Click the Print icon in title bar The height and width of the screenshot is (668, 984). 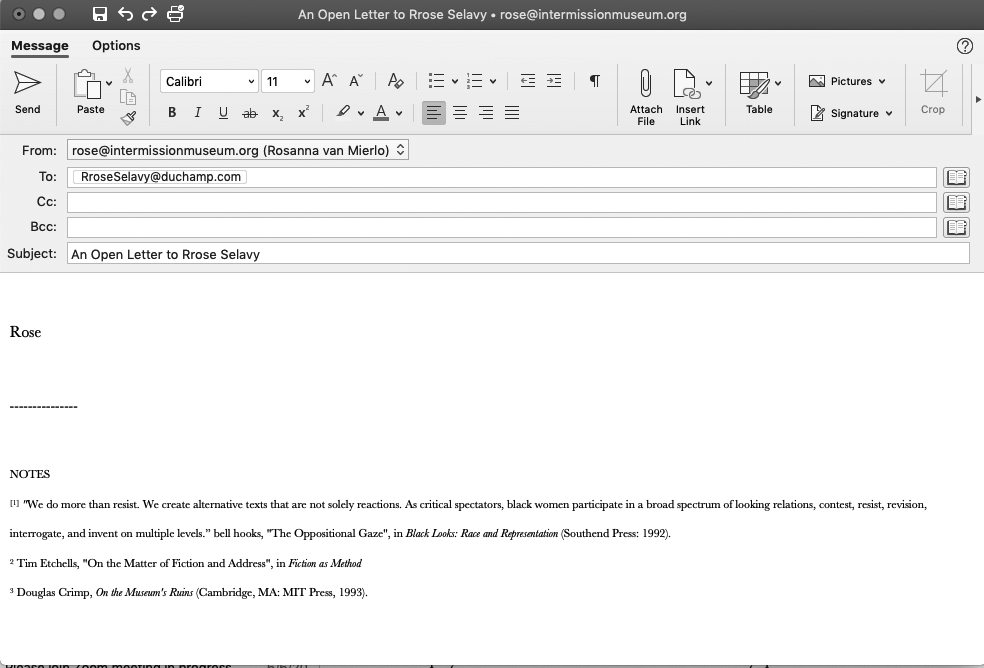(x=176, y=14)
